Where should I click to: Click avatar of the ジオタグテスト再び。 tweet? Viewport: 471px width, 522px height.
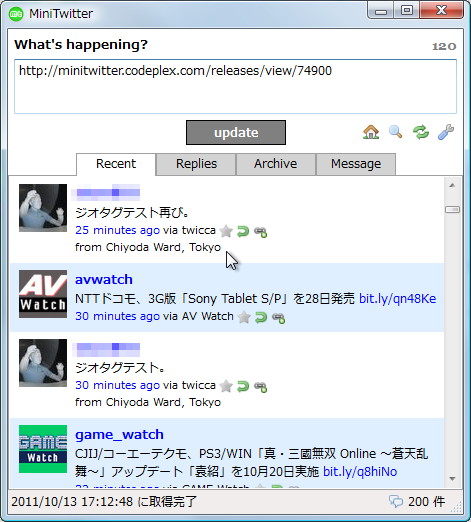pos(43,208)
